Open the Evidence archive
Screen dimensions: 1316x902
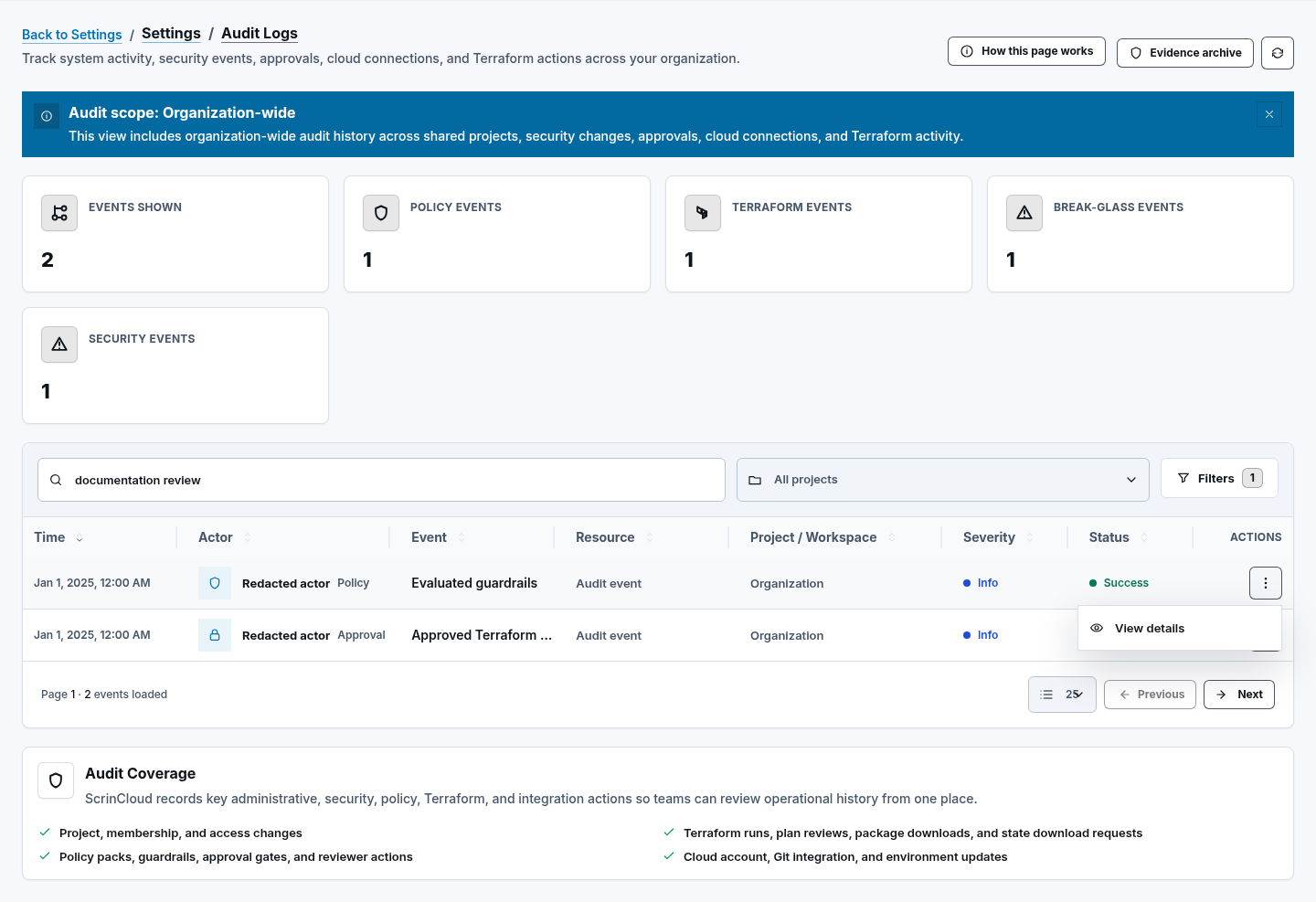(1184, 53)
